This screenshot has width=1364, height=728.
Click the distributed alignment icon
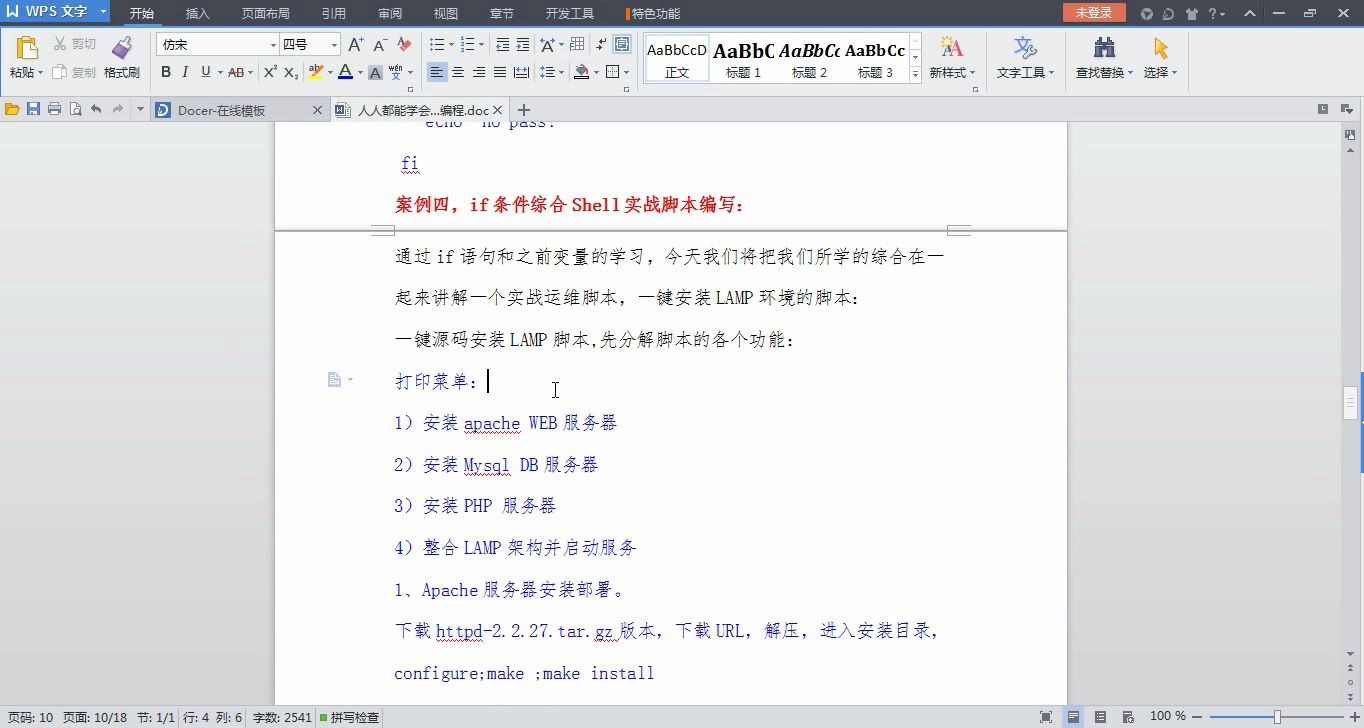tap(521, 72)
